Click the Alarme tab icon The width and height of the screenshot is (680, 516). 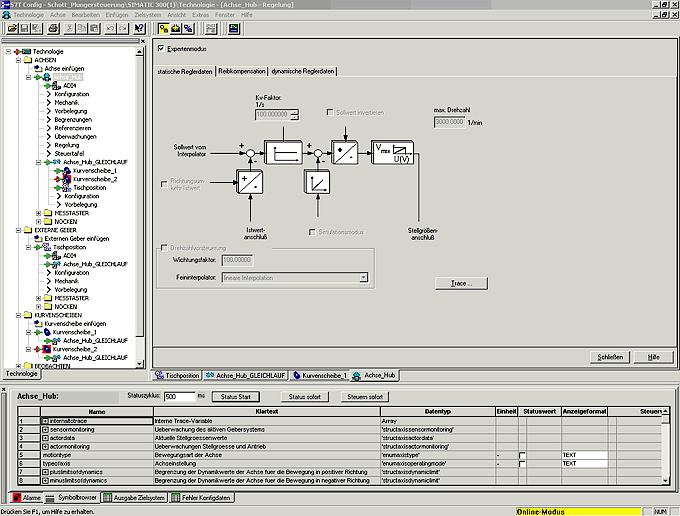[x=15, y=497]
